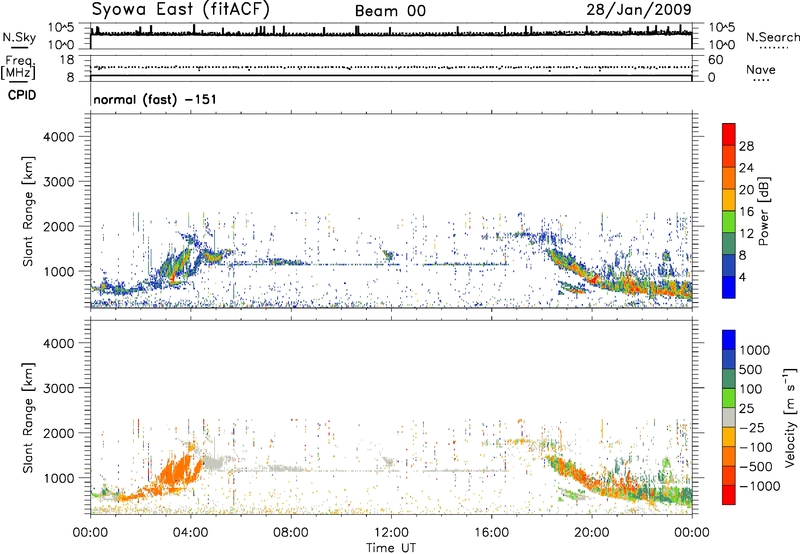Click the 'Beam 00' label
800x554 pixels.
coord(390,11)
